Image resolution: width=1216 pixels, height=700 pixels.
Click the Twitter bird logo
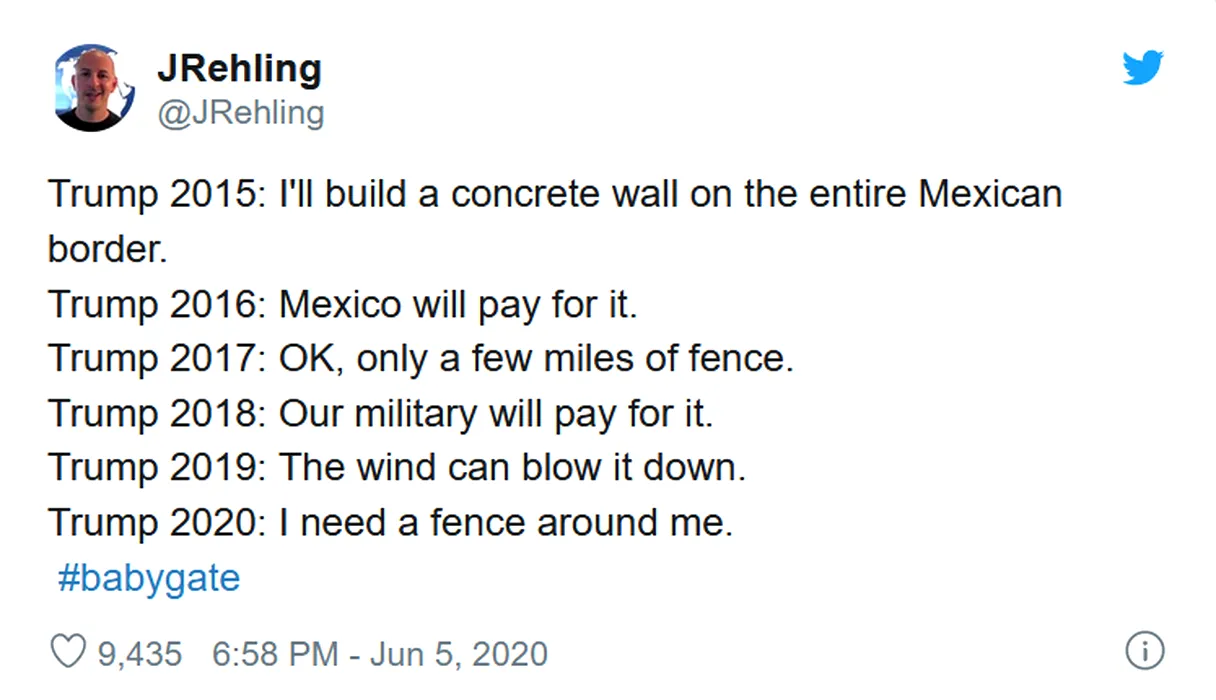tap(1143, 68)
